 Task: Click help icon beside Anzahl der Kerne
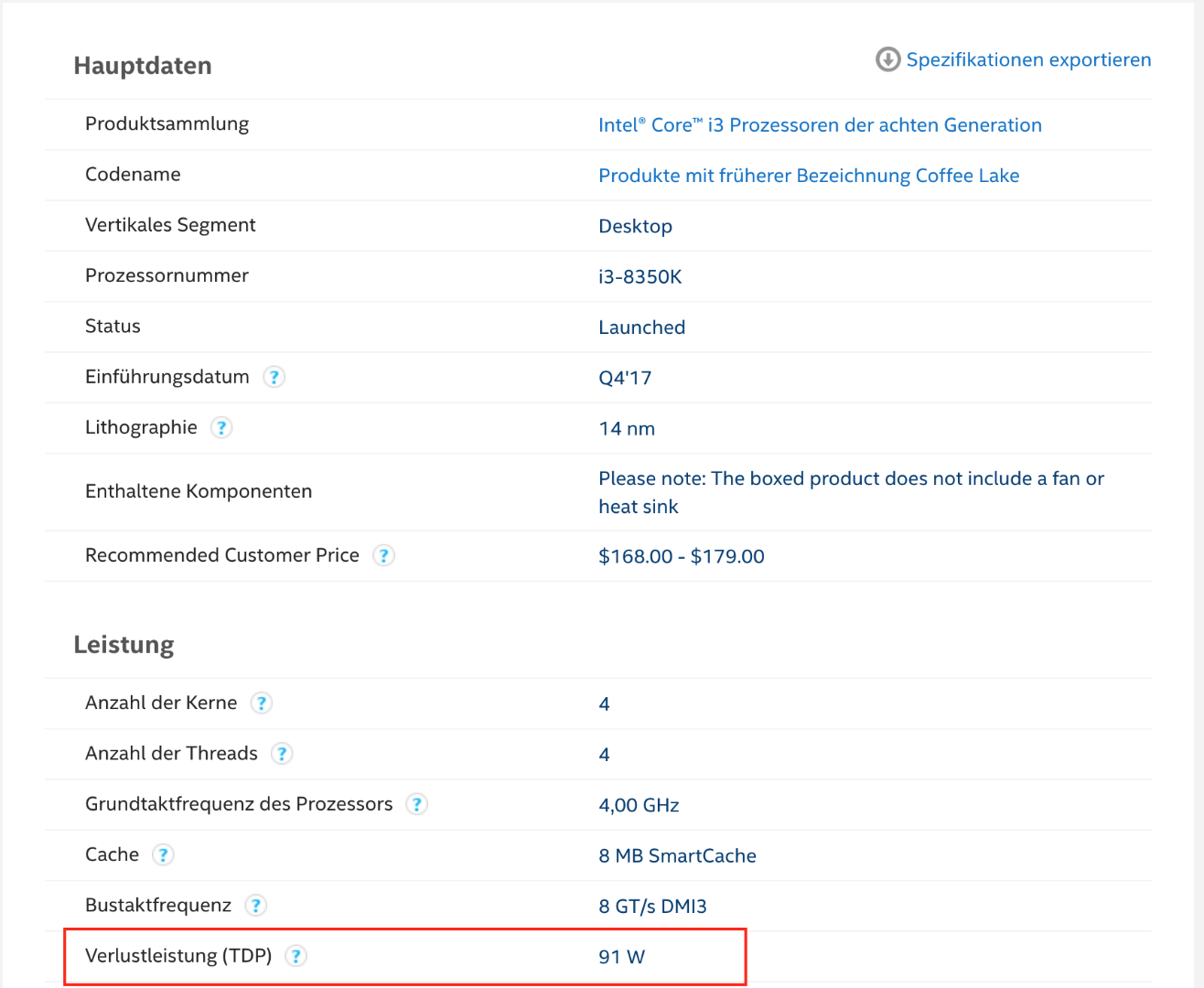coord(262,703)
